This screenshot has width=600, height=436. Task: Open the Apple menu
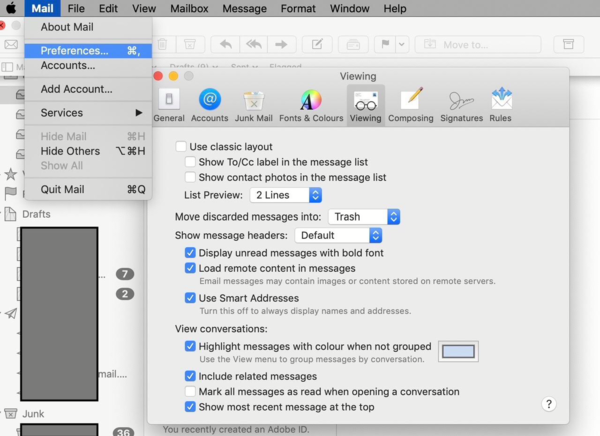point(11,8)
